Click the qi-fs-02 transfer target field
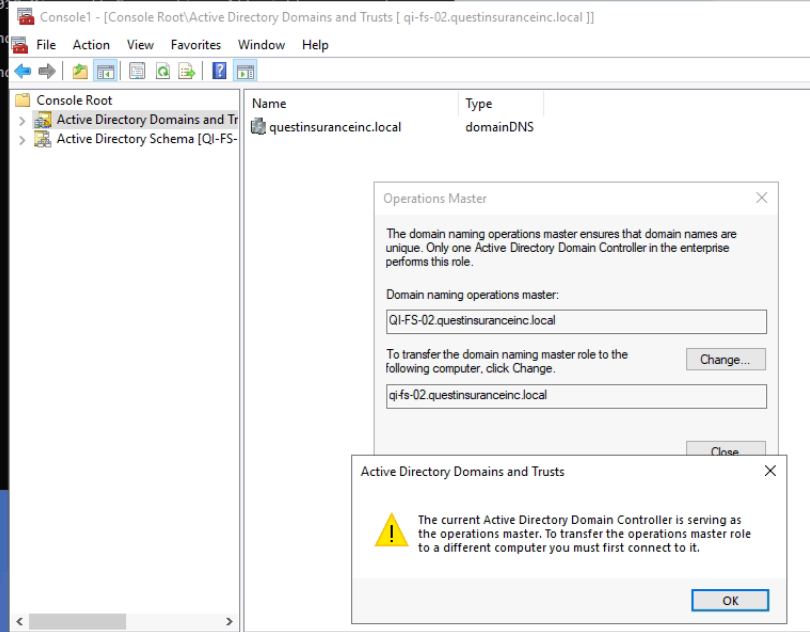810x632 pixels. coord(576,396)
